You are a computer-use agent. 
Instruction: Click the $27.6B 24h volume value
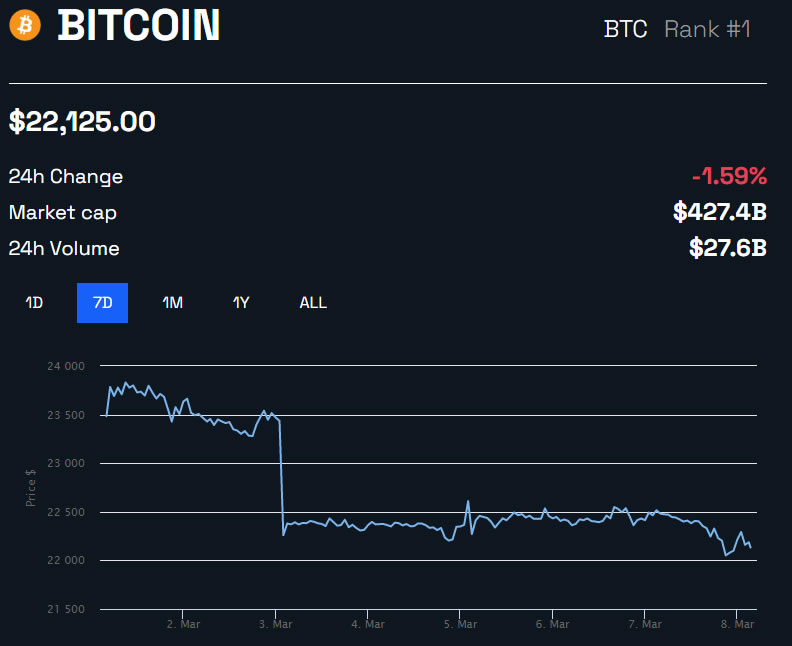click(x=727, y=248)
